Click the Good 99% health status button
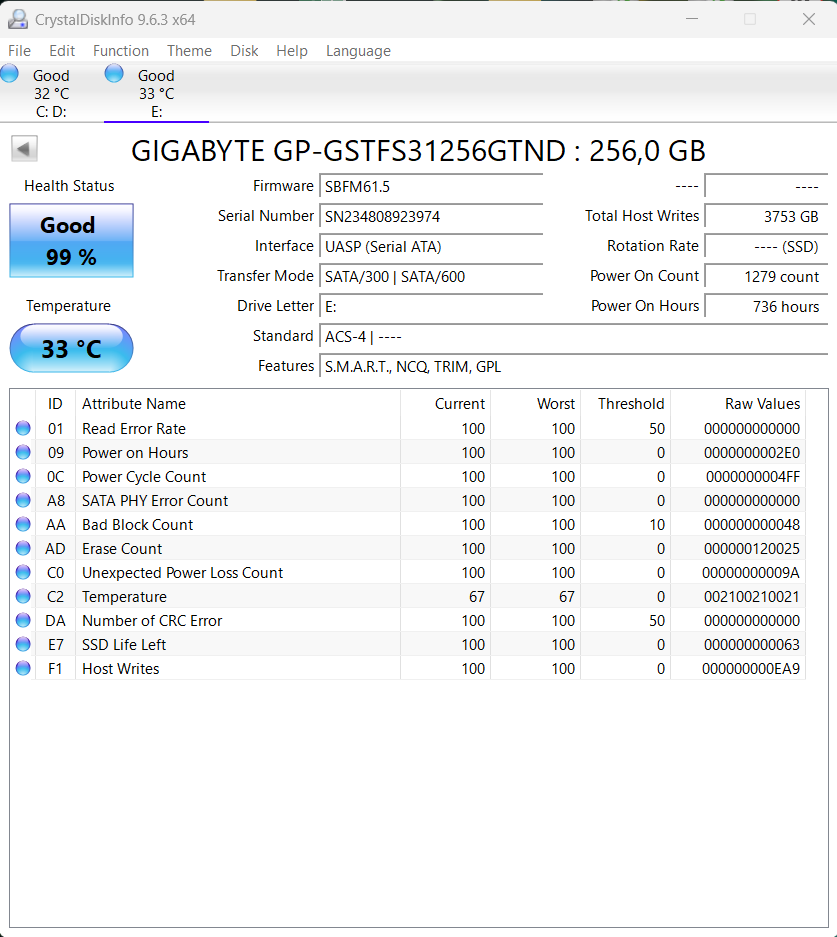The width and height of the screenshot is (837, 937). (x=70, y=240)
